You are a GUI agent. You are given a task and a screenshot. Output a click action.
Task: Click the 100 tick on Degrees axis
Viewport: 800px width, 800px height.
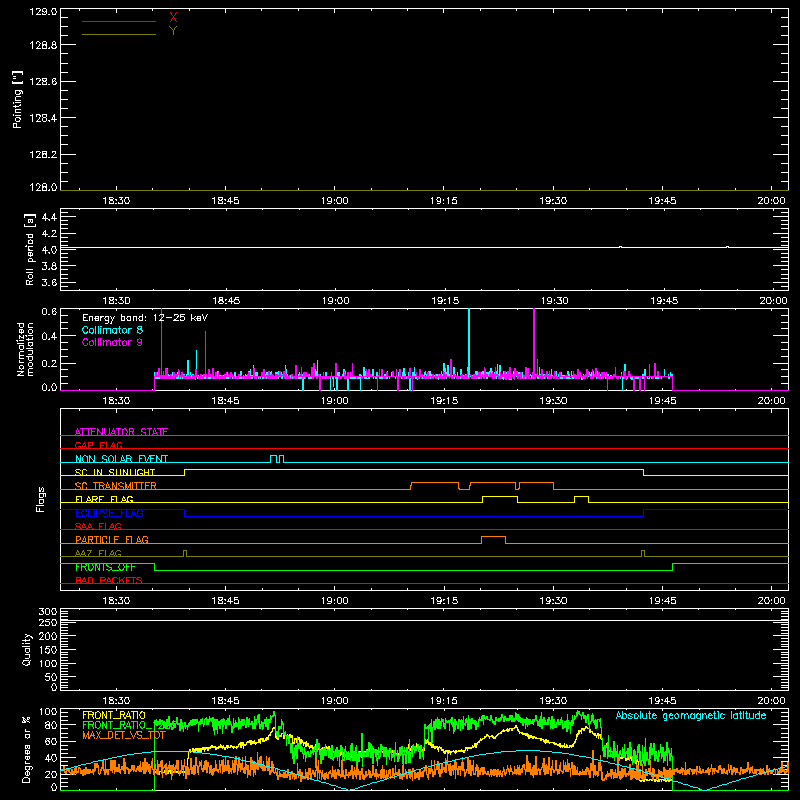pos(48,712)
